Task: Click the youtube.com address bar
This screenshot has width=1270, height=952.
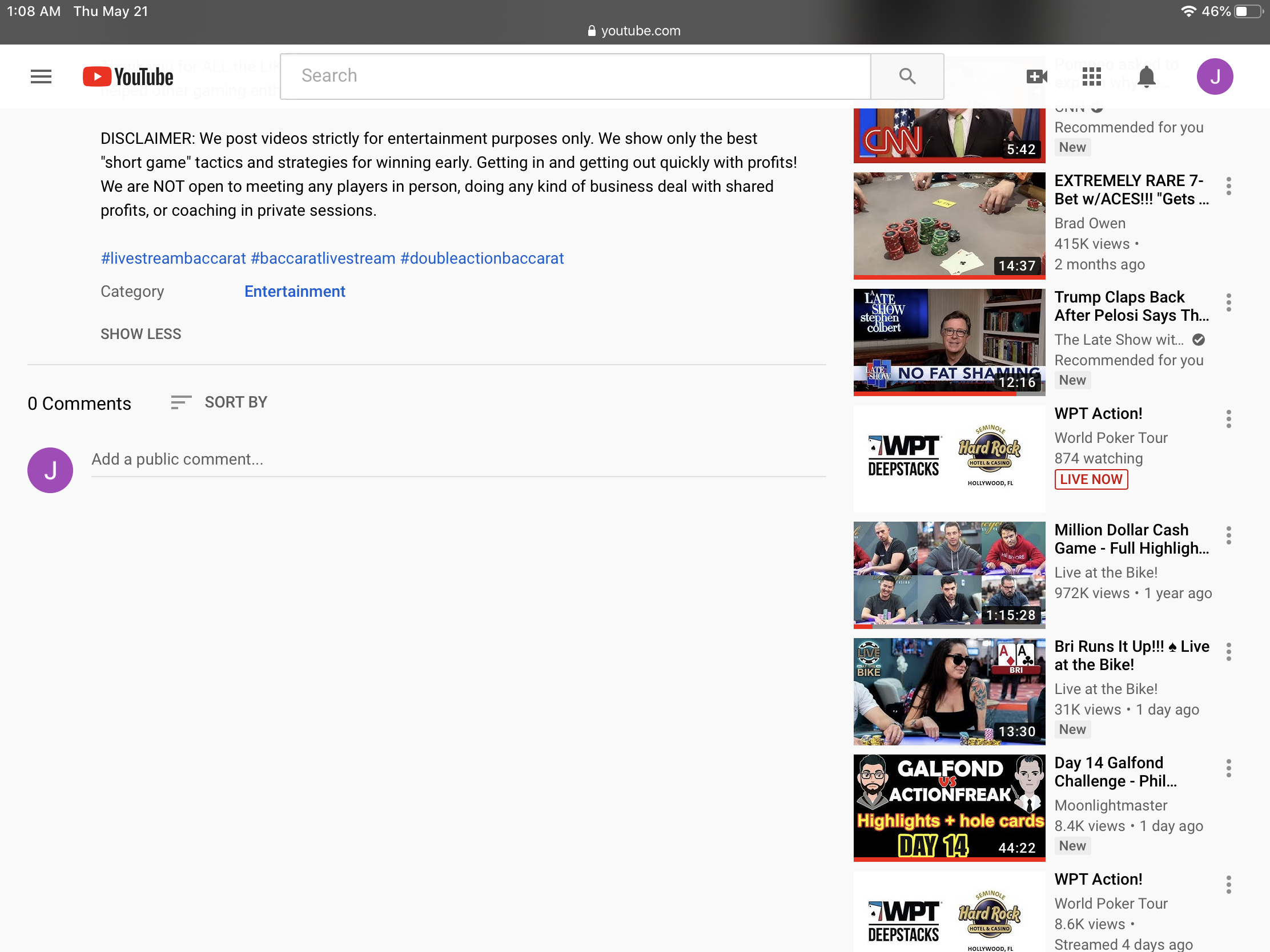Action: pyautogui.click(x=634, y=30)
